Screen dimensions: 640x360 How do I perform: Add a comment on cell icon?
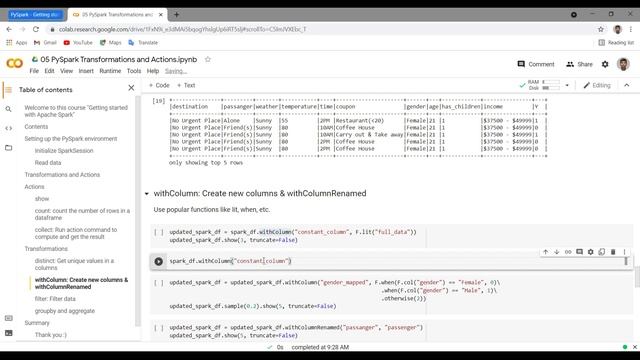[x=579, y=252]
